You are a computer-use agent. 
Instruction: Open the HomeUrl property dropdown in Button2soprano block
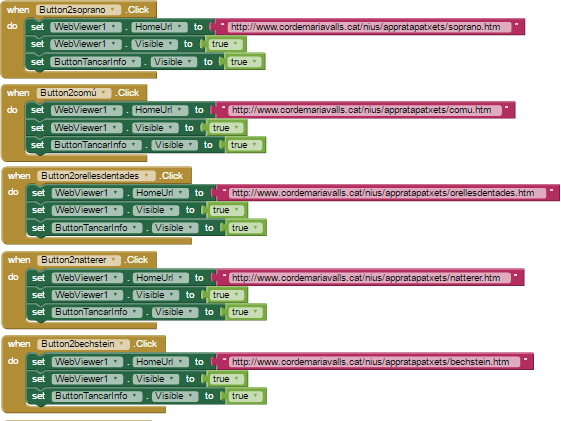pos(159,27)
